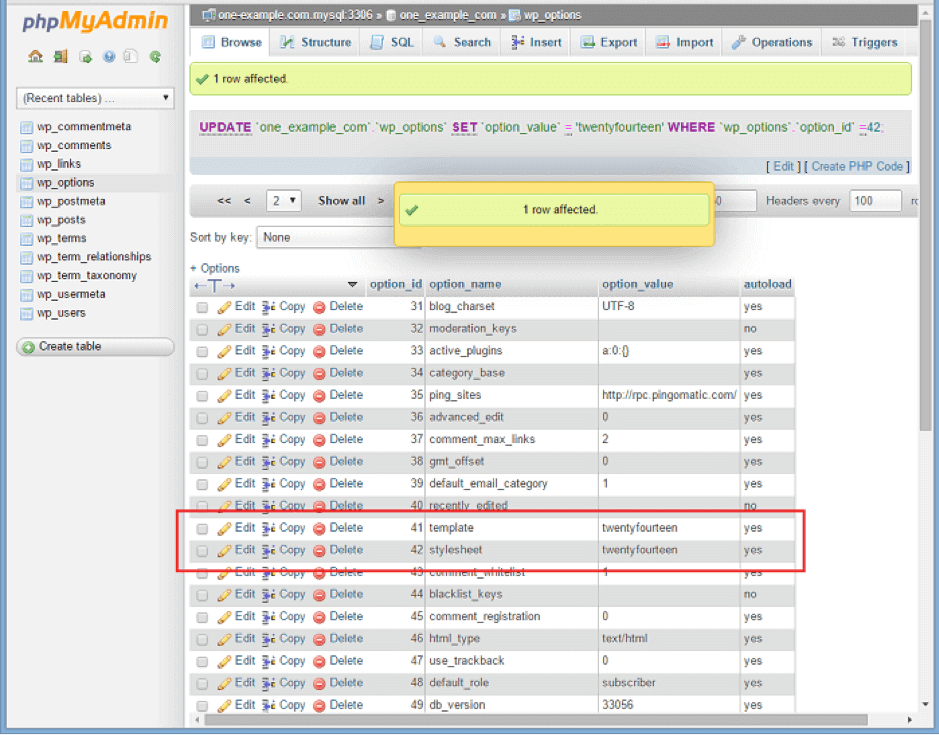Open the query window icon
The width and height of the screenshot is (939, 735).
86,57
